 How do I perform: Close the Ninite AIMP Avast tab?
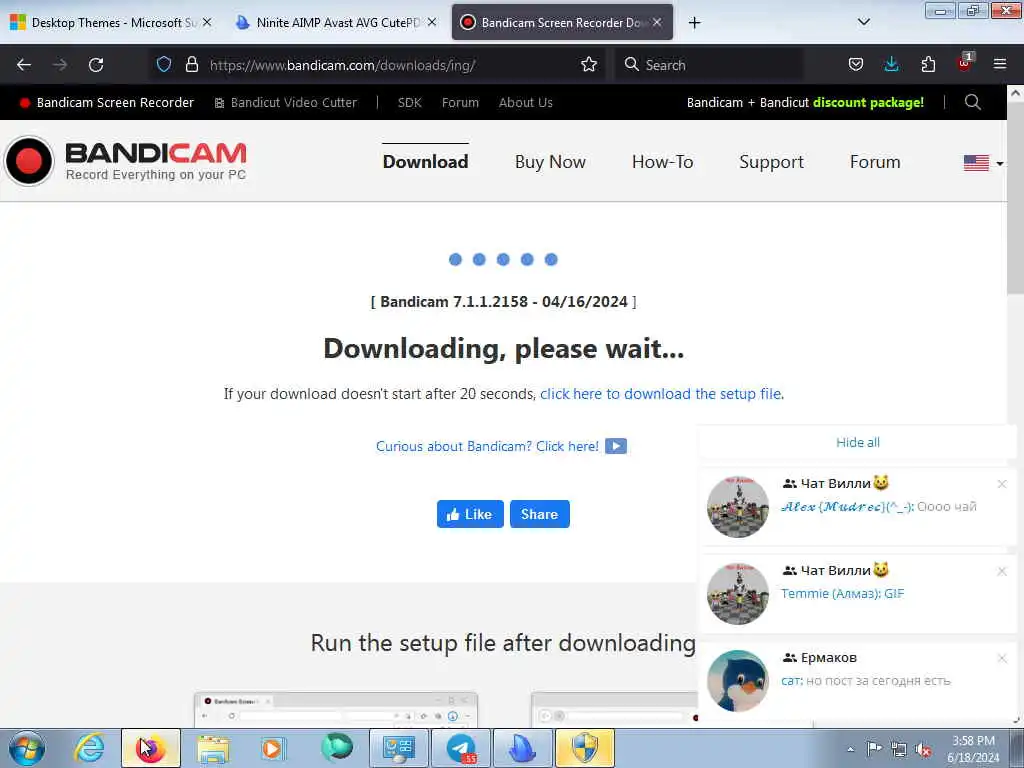pyautogui.click(x=432, y=22)
